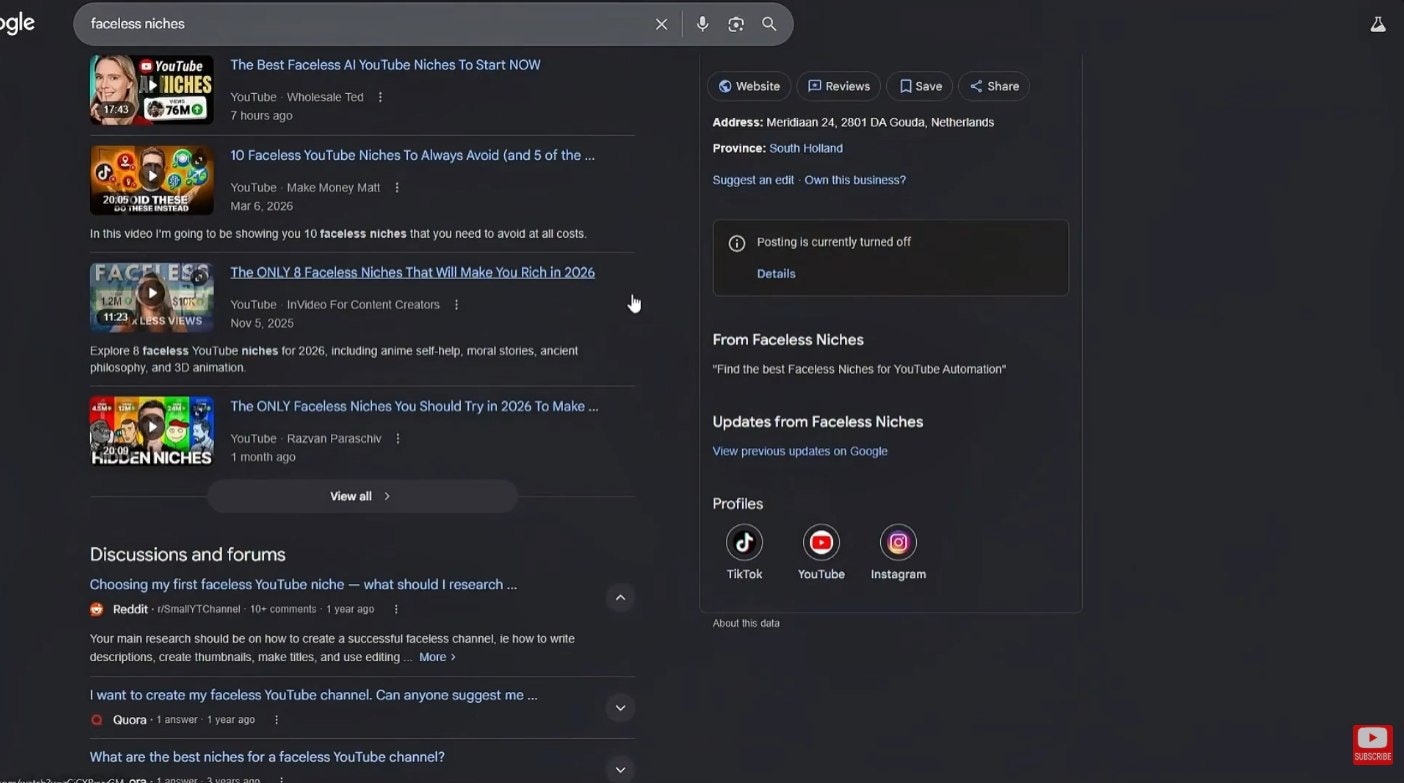Click the 'Discussions and forums' heading
This screenshot has height=783, width=1404.
(x=188, y=554)
